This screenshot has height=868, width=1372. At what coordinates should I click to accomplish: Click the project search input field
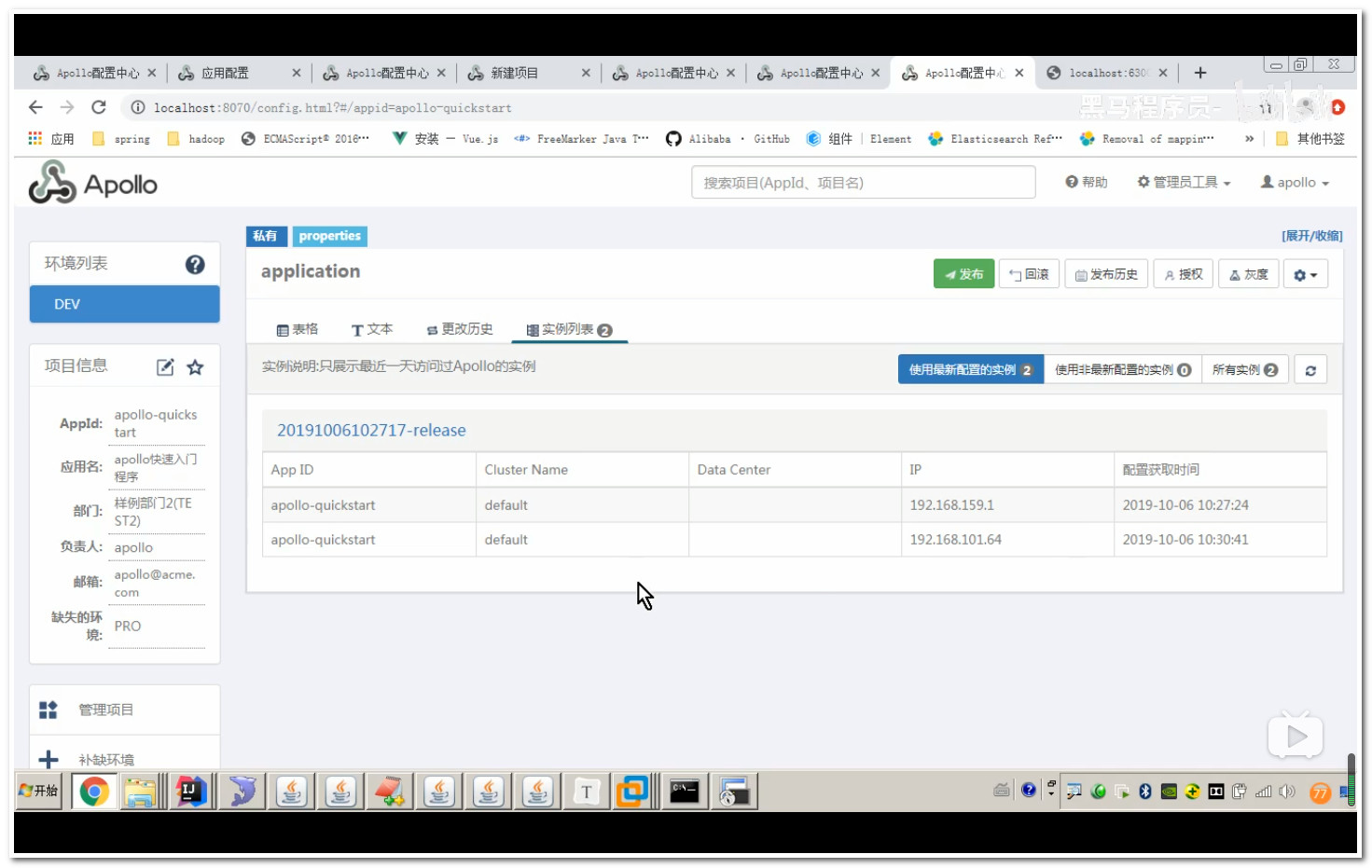coord(863,183)
